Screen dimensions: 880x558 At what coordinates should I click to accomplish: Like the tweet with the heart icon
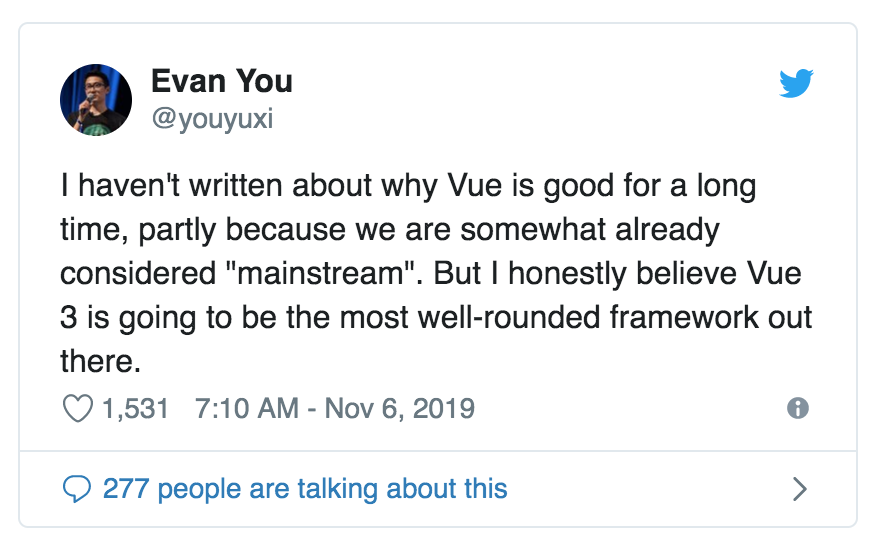[77, 409]
